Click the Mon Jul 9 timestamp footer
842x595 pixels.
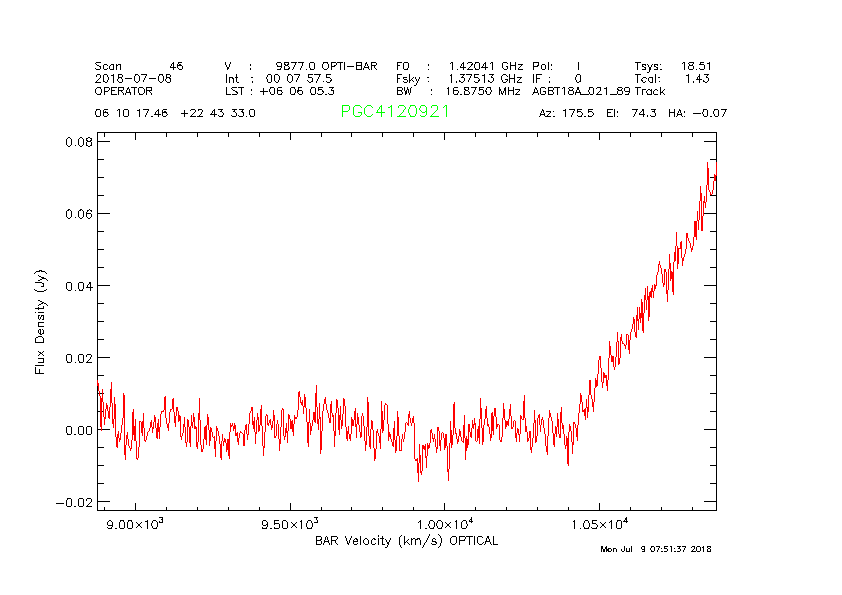[x=656, y=549]
